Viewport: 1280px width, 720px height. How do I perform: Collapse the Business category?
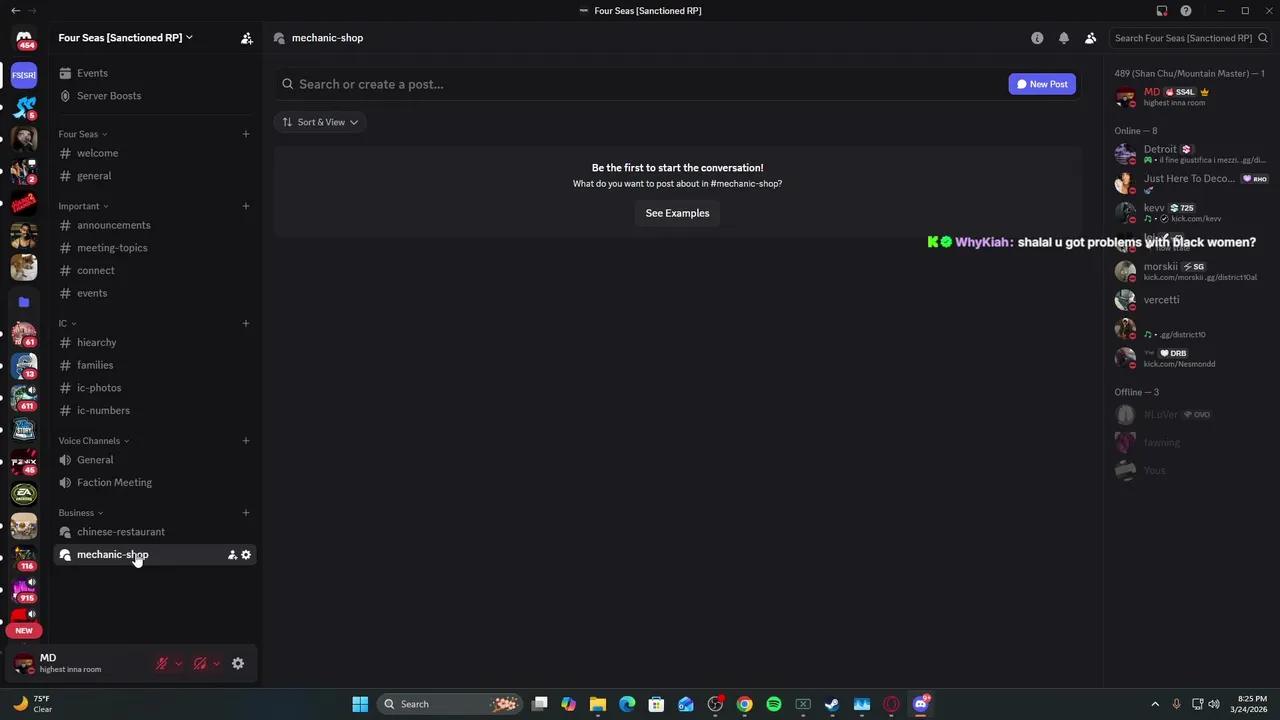tap(81, 513)
